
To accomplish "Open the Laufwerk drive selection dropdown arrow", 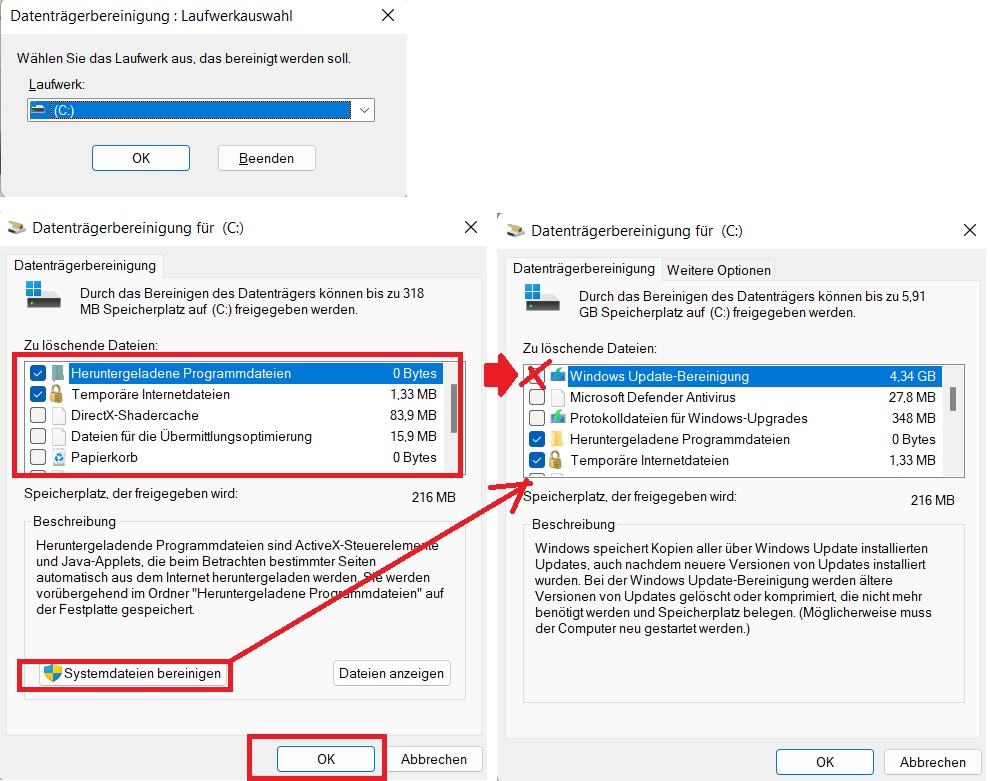I will tap(364, 110).
